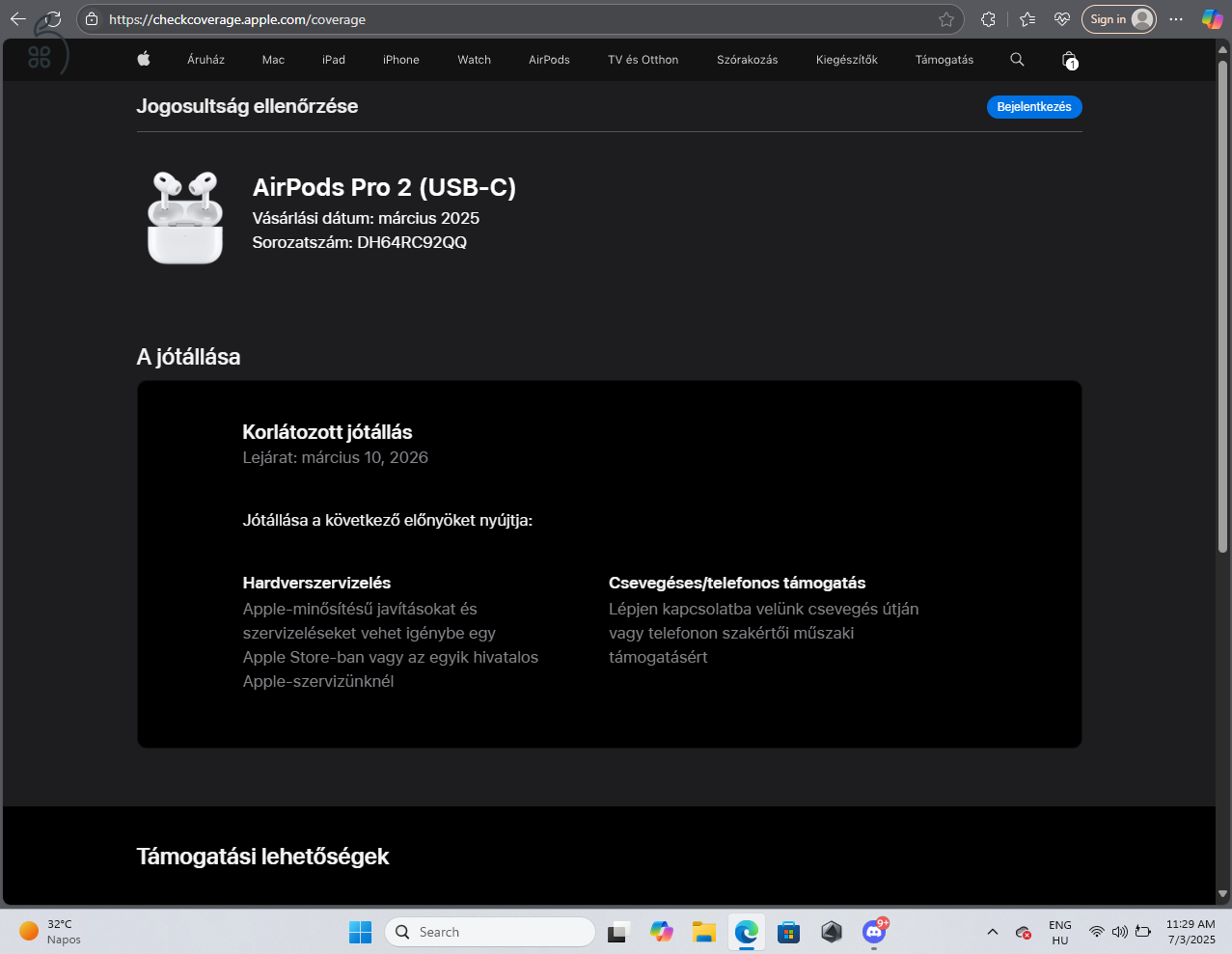Open the shopping bag icon

(x=1069, y=60)
